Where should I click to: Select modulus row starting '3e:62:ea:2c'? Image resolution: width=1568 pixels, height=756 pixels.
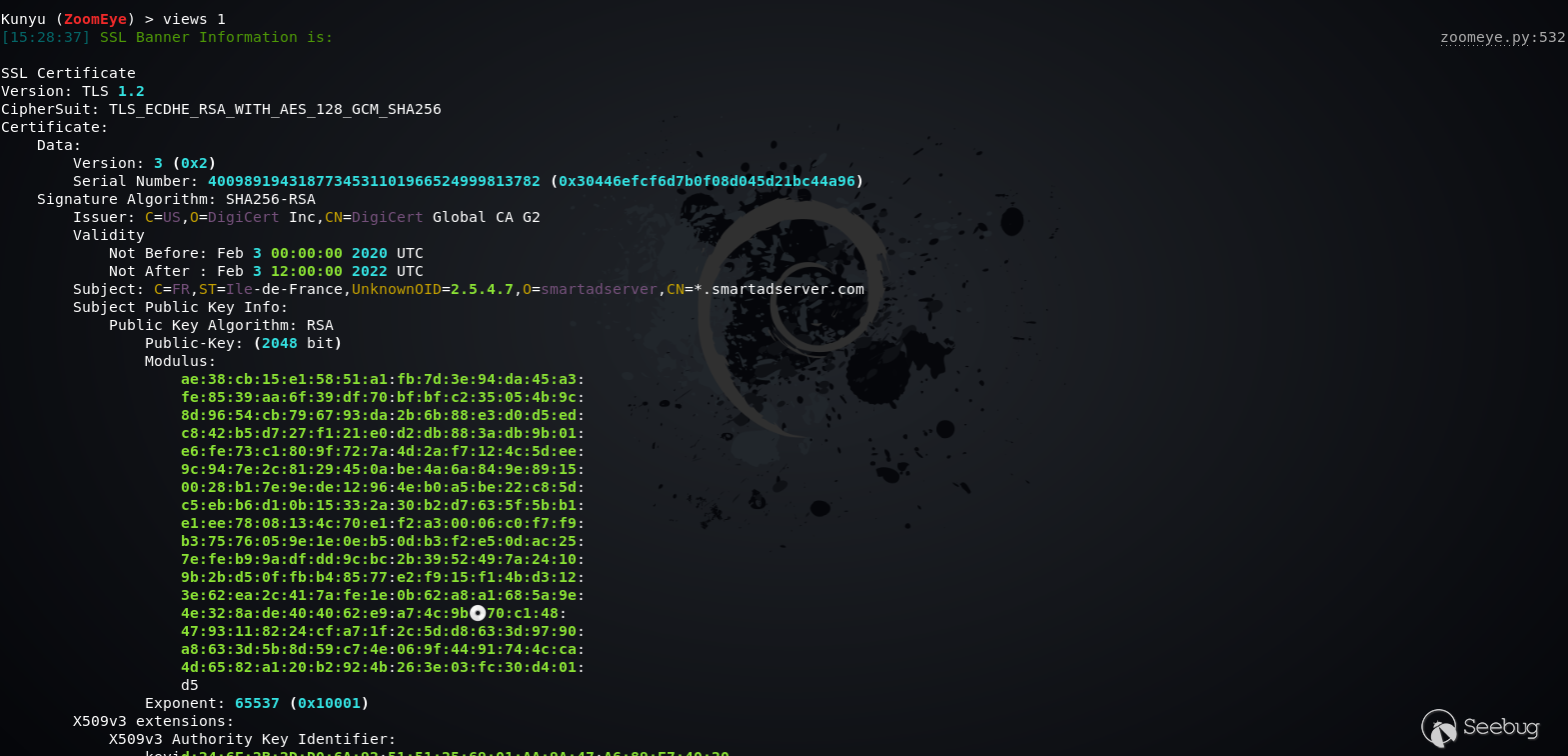pyautogui.click(x=383, y=595)
